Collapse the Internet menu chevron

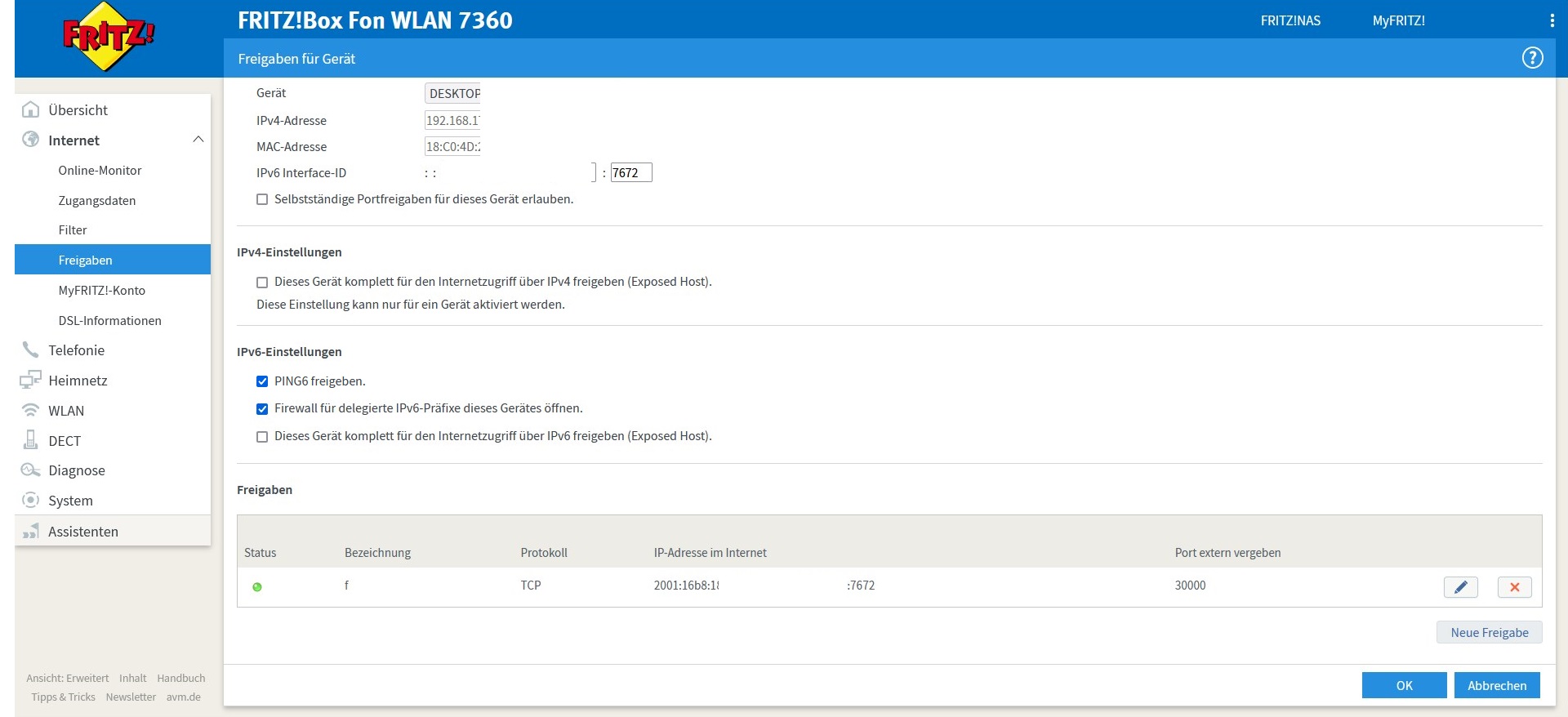point(198,140)
